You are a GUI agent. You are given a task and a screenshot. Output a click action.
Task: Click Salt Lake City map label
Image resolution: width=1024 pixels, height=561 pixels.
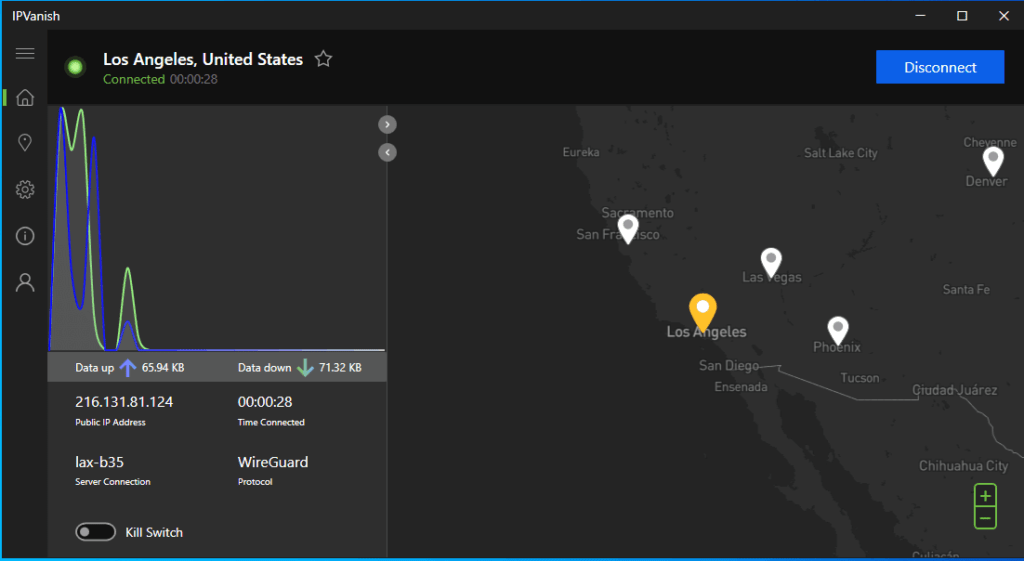click(x=840, y=153)
